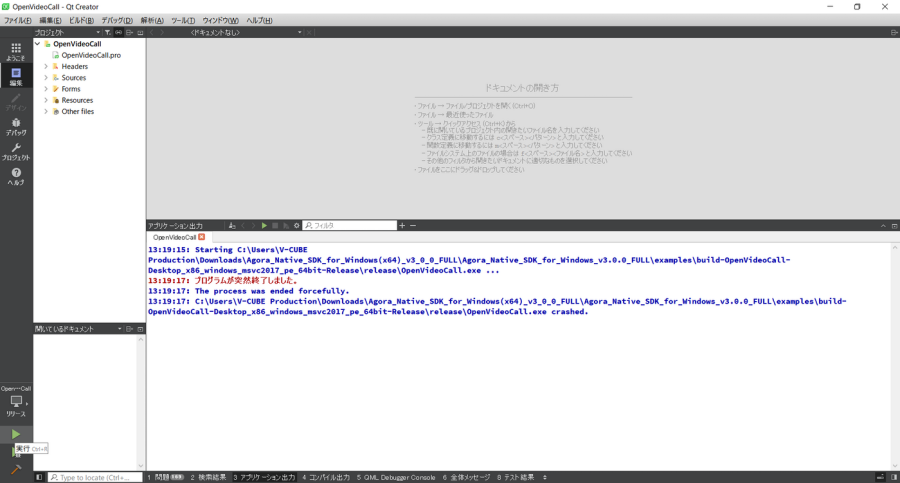The image size is (900, 483).
Task: Open the ヘルプ(H) menu
Action: tap(259, 20)
